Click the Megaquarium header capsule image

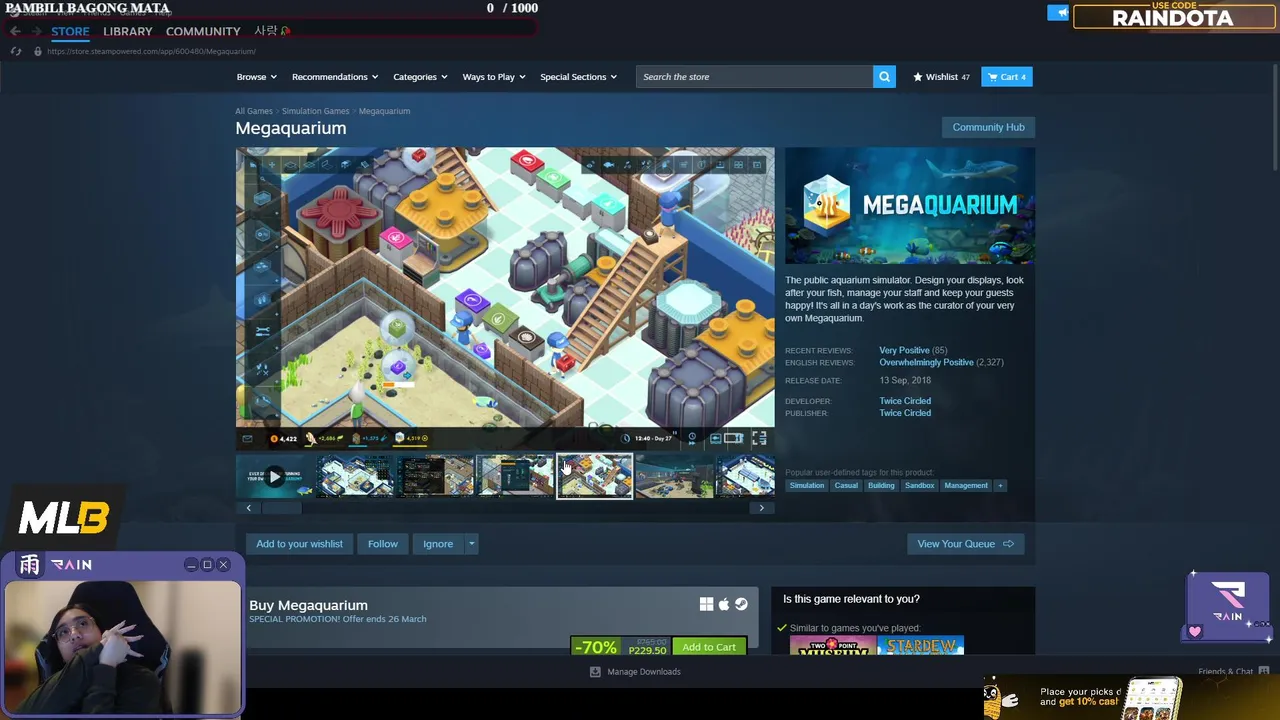click(910, 206)
